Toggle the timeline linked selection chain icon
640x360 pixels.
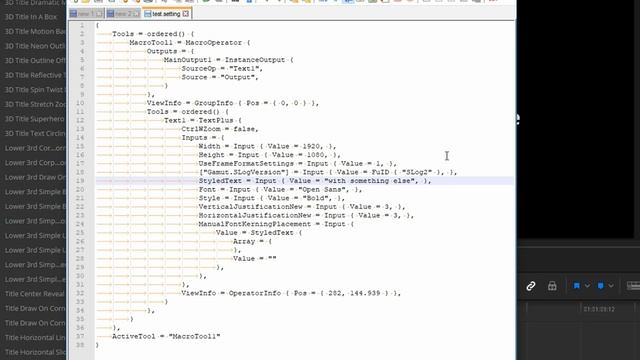pyautogui.click(x=531, y=286)
